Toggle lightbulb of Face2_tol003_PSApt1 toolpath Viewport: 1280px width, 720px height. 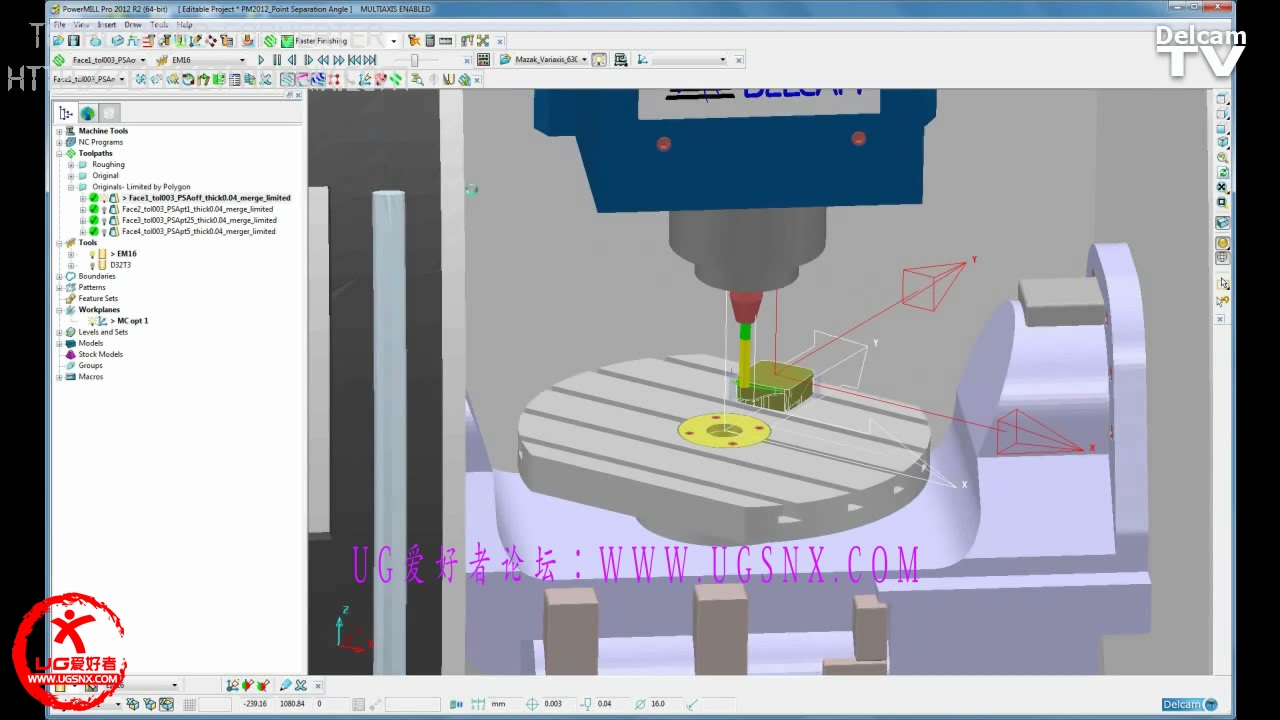coord(104,209)
